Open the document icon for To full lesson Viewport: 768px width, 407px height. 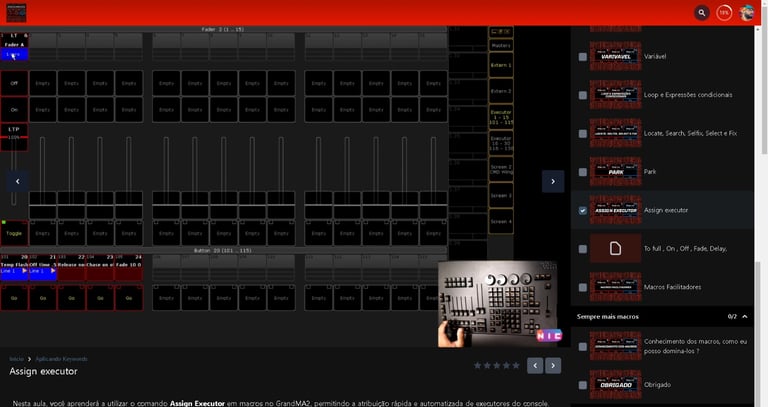point(615,248)
